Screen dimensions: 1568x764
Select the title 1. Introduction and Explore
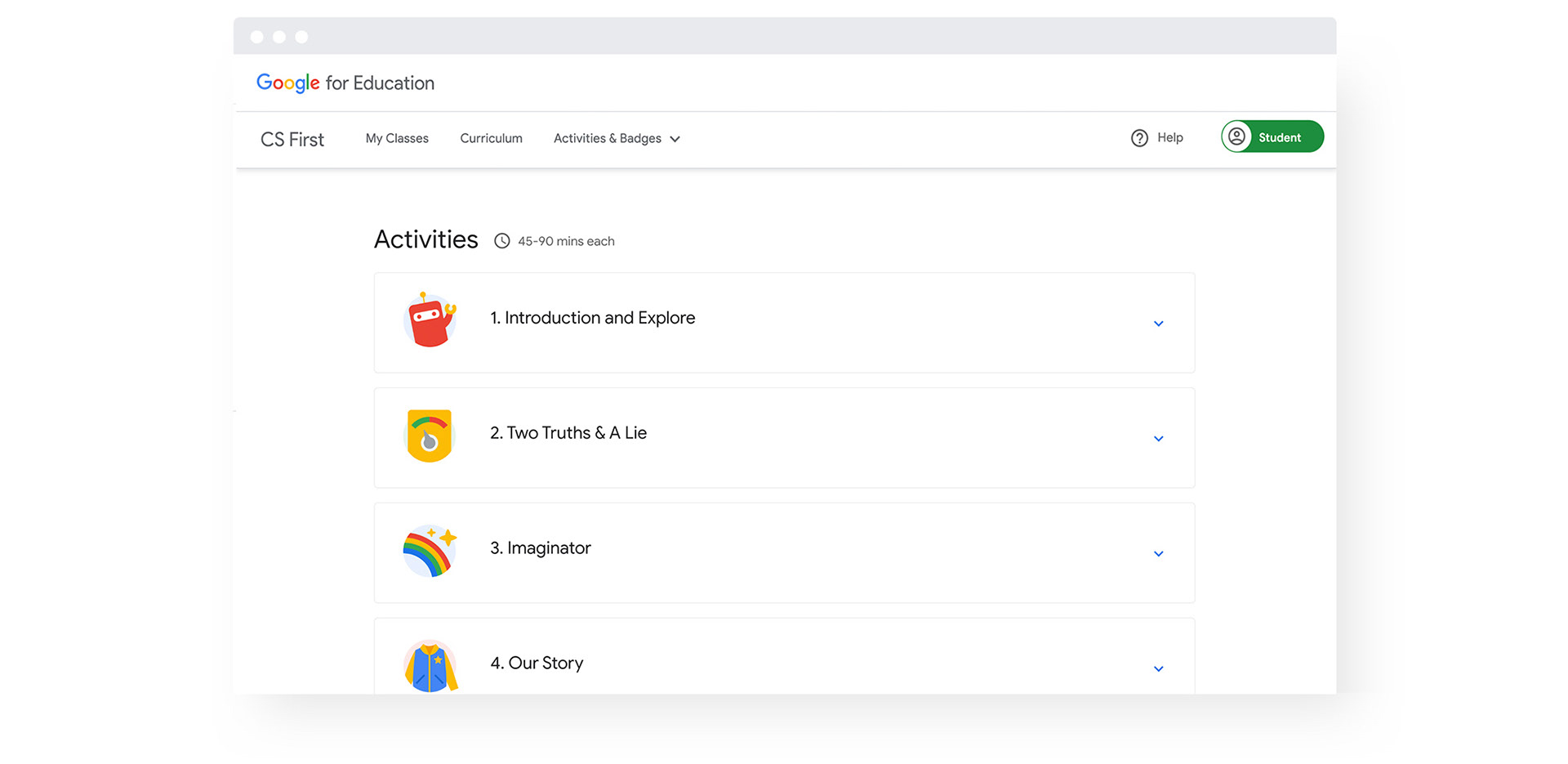tap(593, 318)
